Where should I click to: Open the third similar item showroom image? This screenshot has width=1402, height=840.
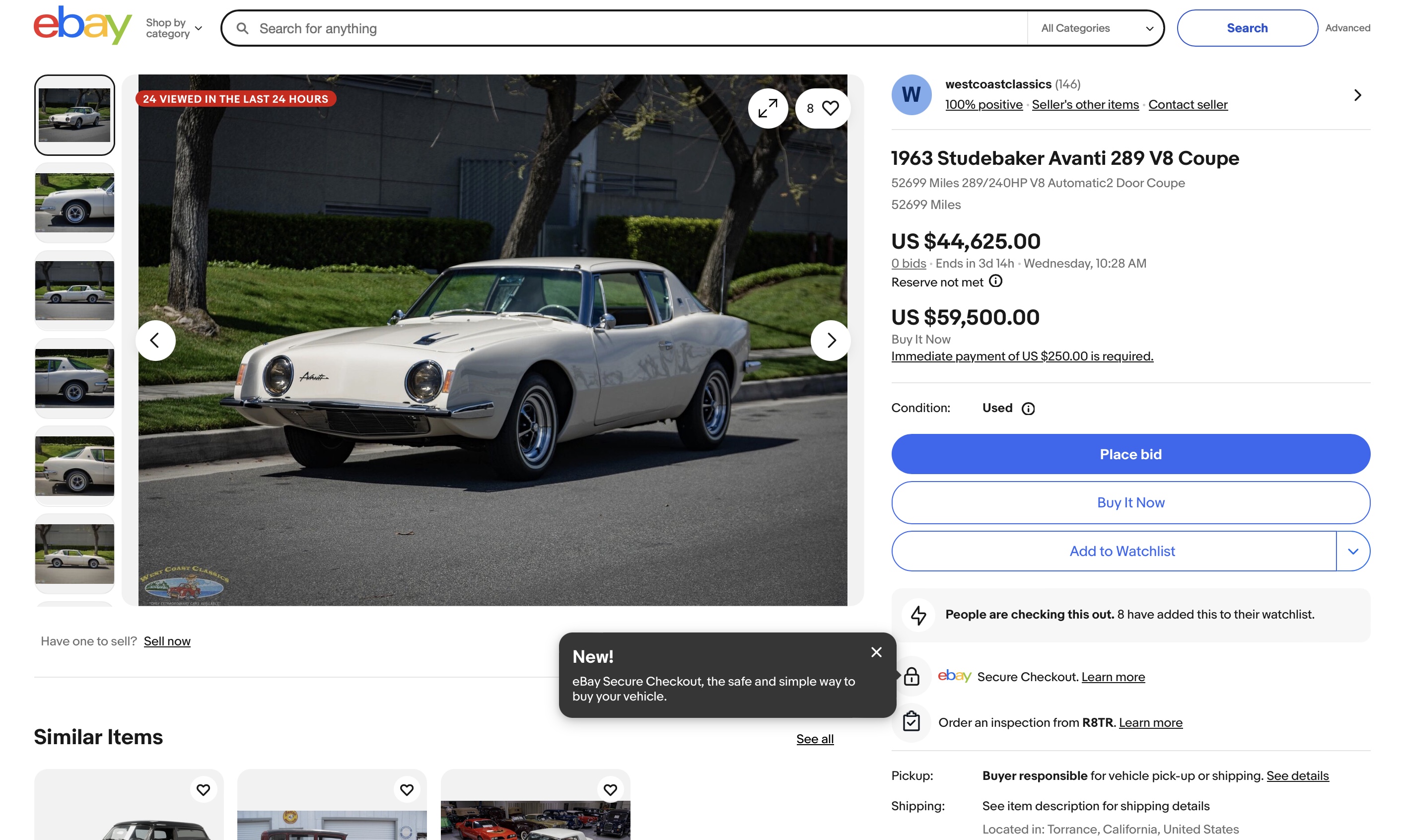click(x=535, y=820)
